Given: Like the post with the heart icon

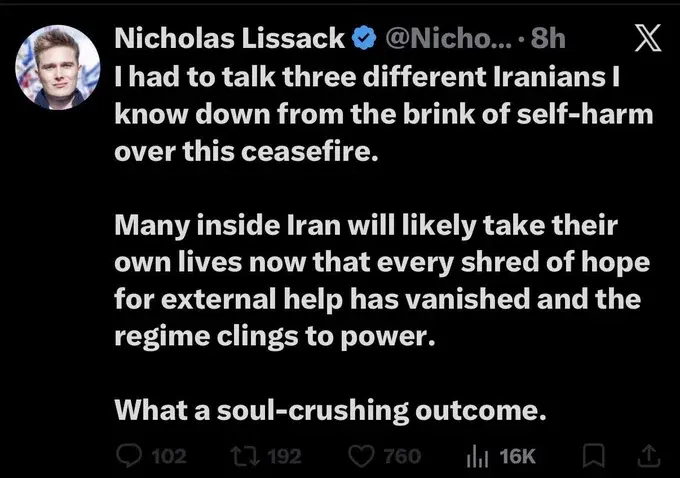Looking at the screenshot, I should click(359, 456).
